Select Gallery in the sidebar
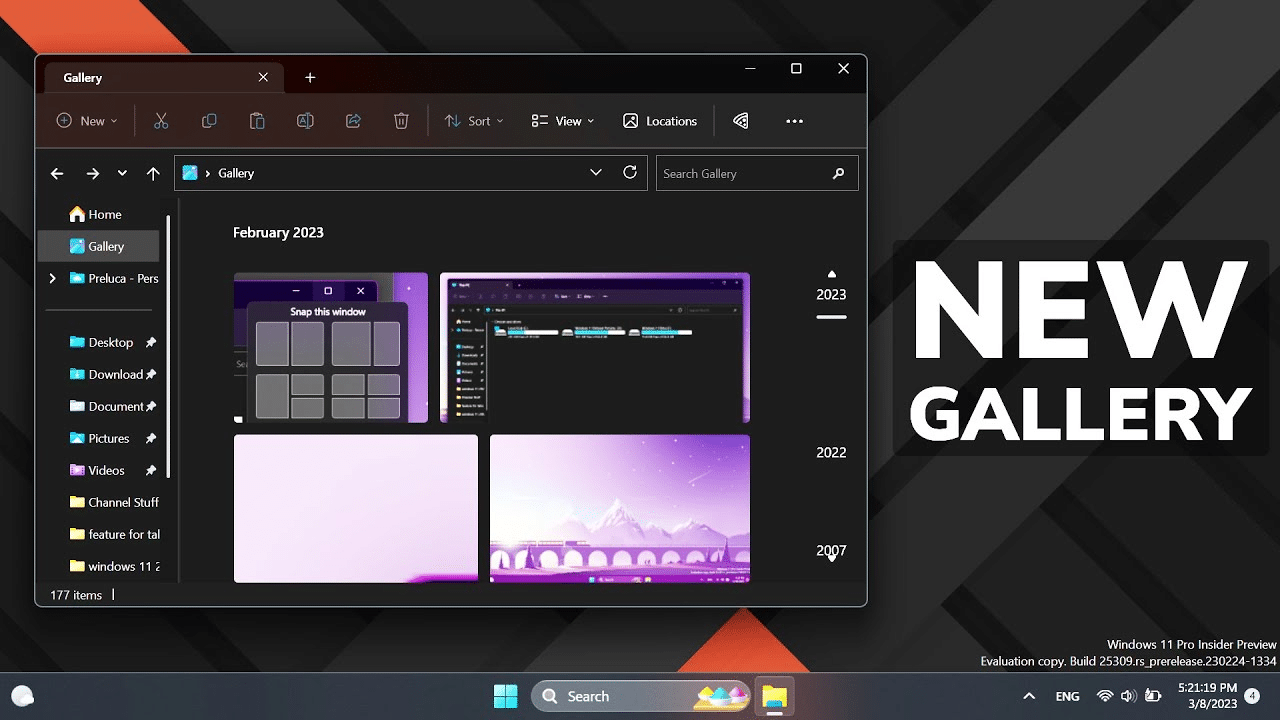 (x=98, y=246)
